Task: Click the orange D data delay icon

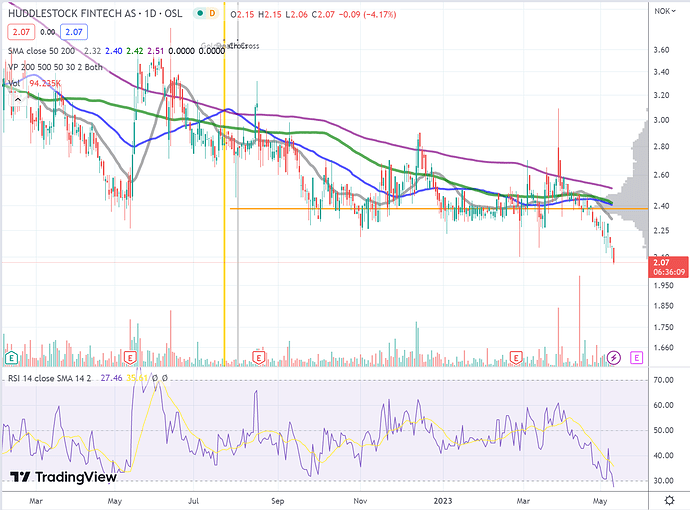Action: coord(212,14)
